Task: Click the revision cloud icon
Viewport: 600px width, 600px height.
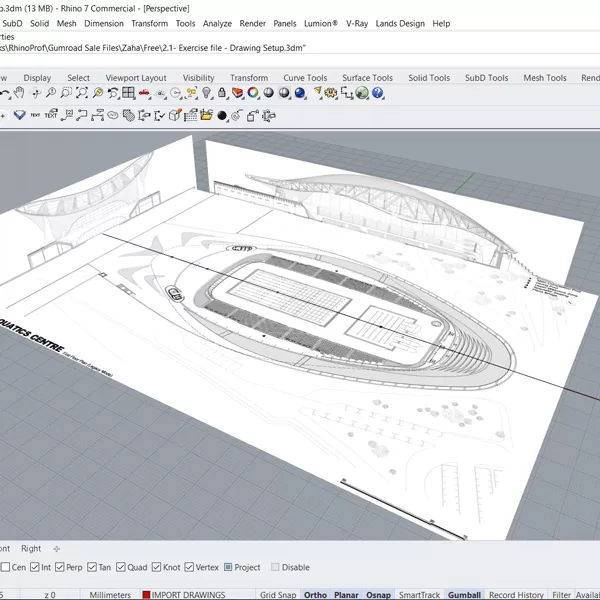Action: (x=112, y=115)
